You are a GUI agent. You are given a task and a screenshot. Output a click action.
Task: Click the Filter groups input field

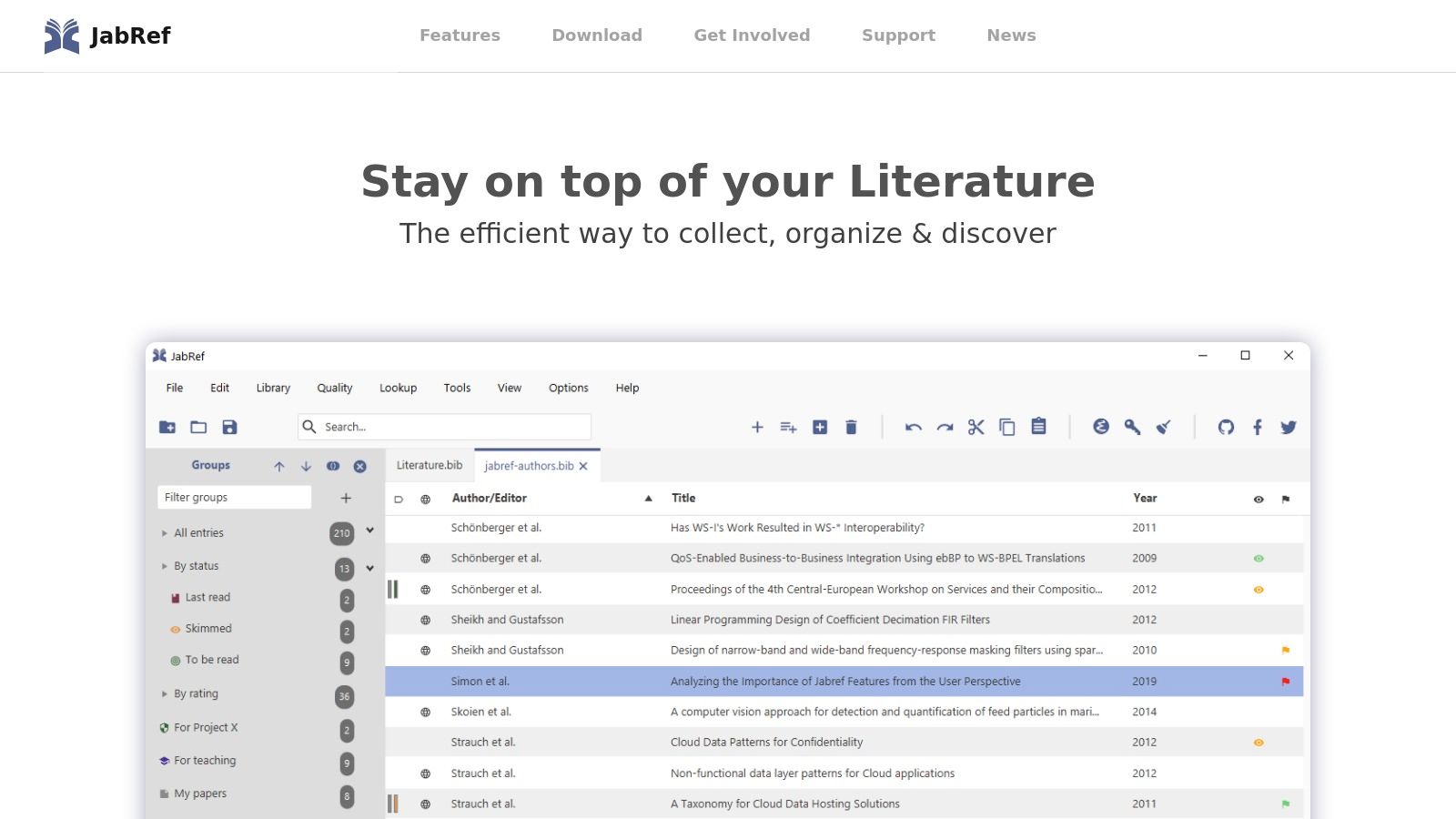click(234, 498)
